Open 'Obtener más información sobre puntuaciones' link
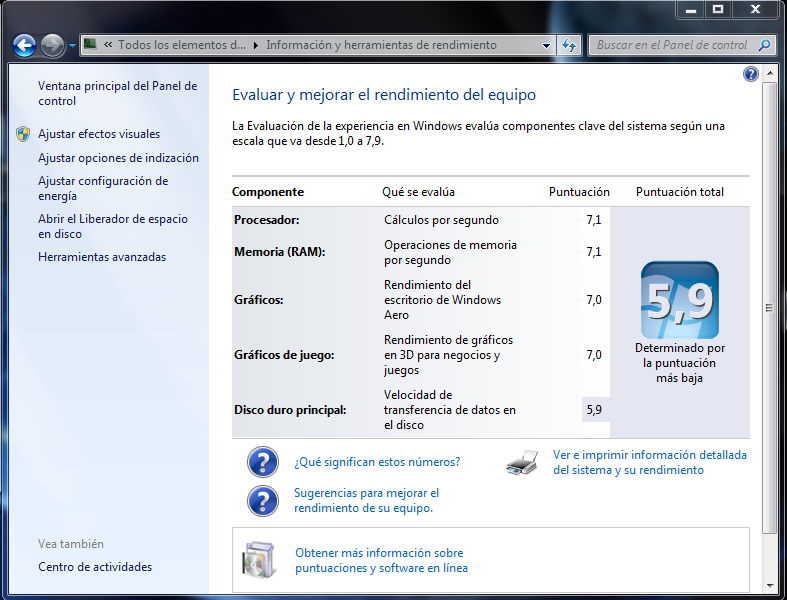This screenshot has height=600, width=787. 381,560
